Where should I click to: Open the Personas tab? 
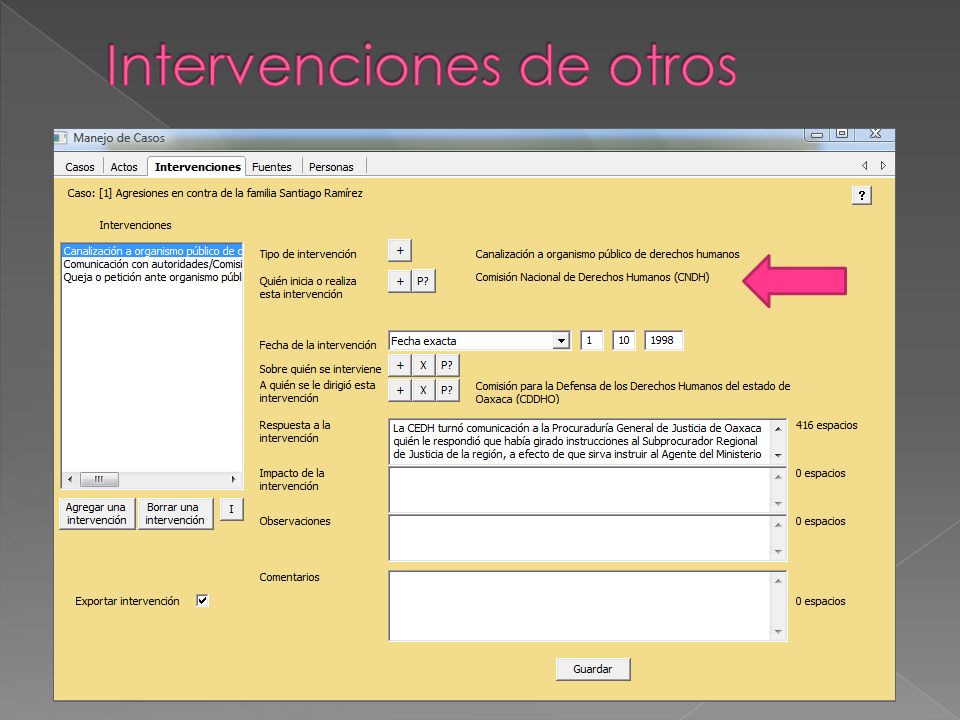(x=331, y=167)
